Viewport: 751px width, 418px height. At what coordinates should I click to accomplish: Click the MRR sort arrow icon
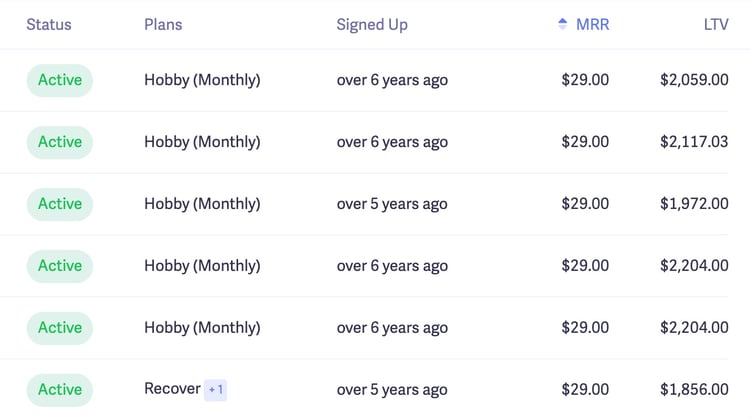click(563, 24)
